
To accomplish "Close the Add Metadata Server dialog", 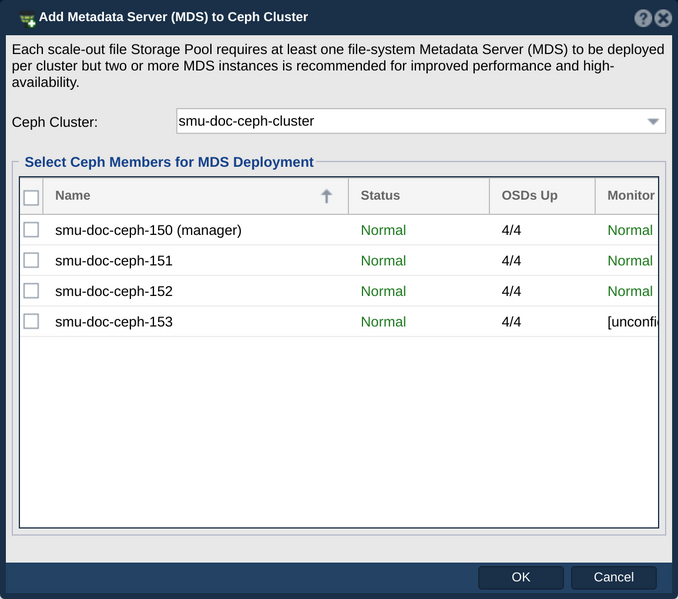I will pyautogui.click(x=663, y=18).
